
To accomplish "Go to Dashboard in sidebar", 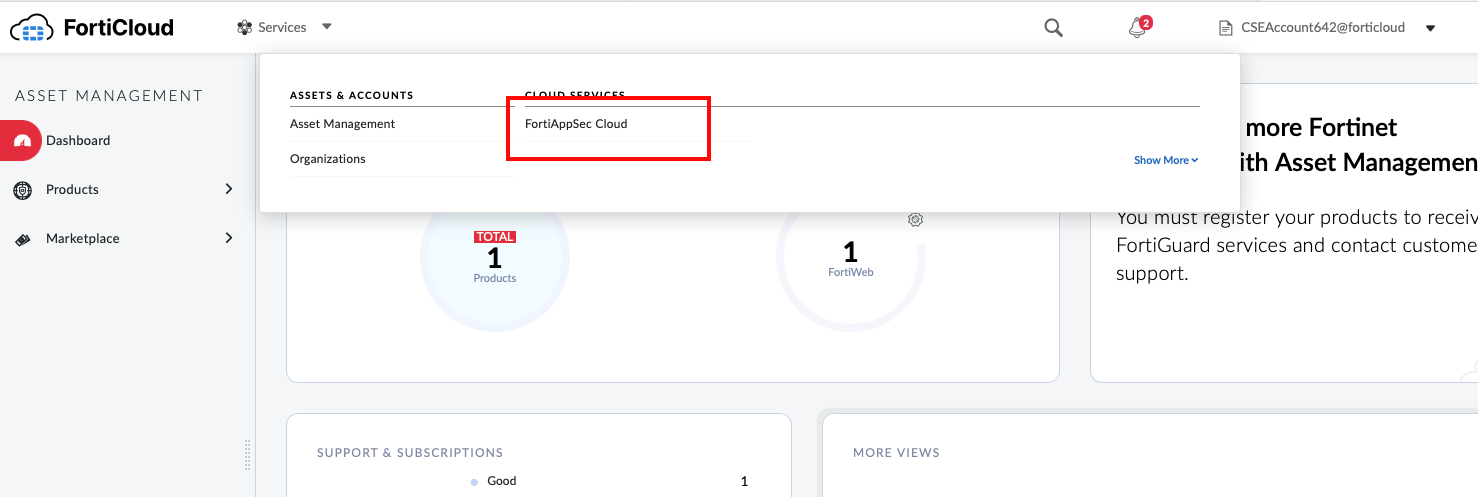I will coord(78,141).
